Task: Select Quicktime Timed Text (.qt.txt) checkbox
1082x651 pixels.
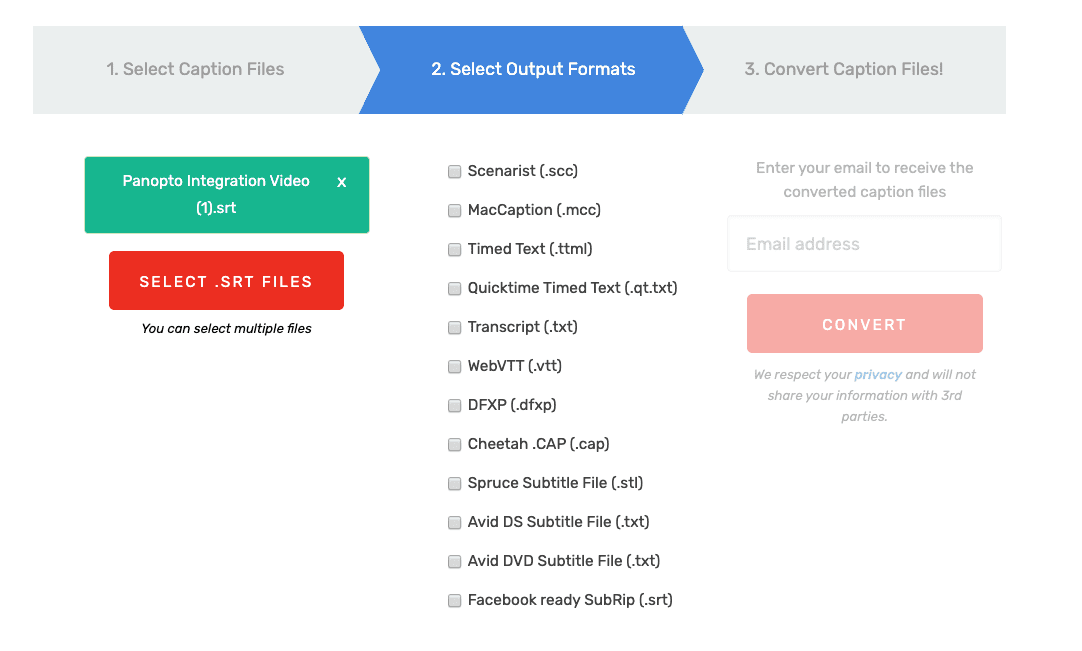Action: coord(455,289)
